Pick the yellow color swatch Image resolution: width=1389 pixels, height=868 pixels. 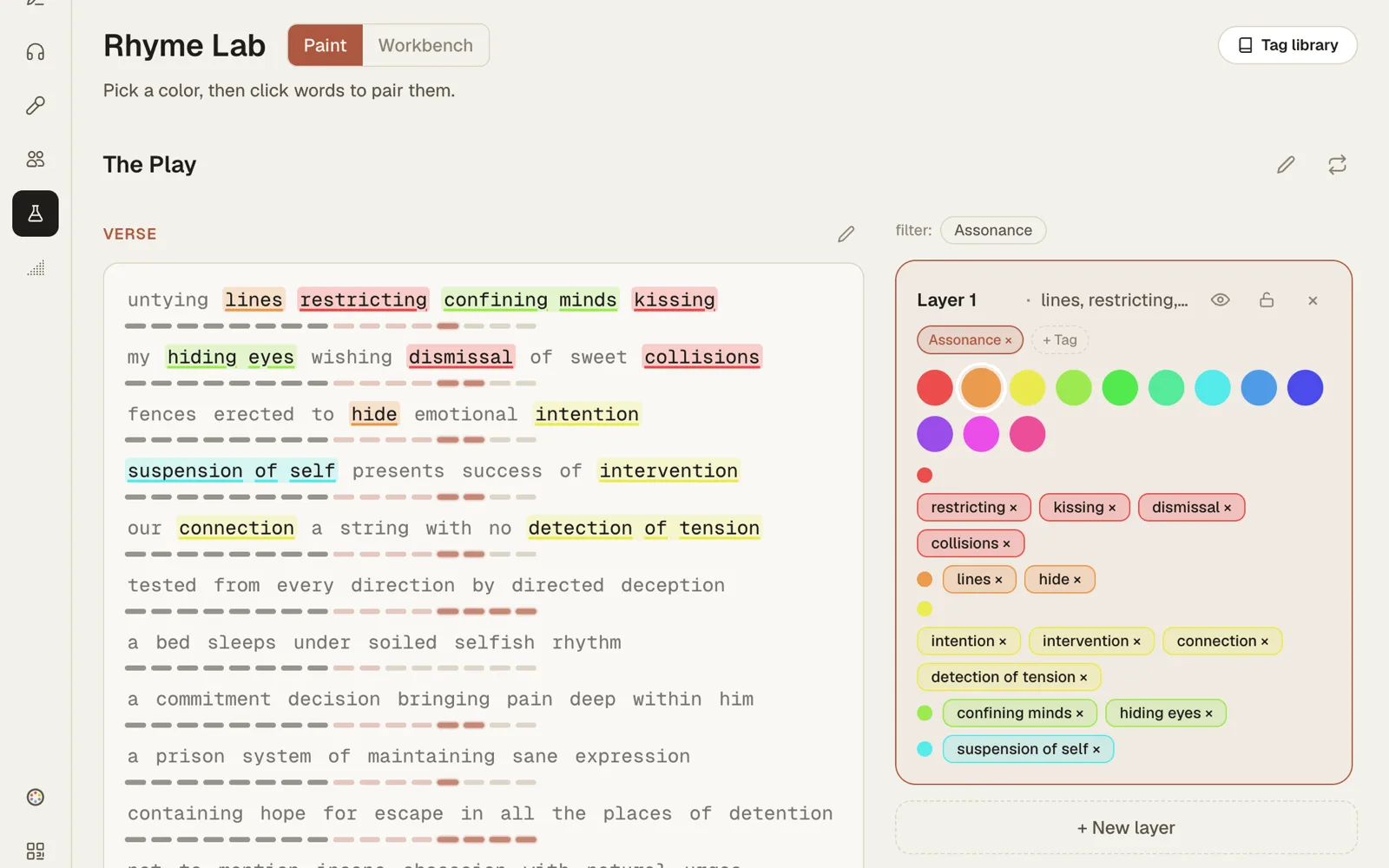tap(1027, 388)
